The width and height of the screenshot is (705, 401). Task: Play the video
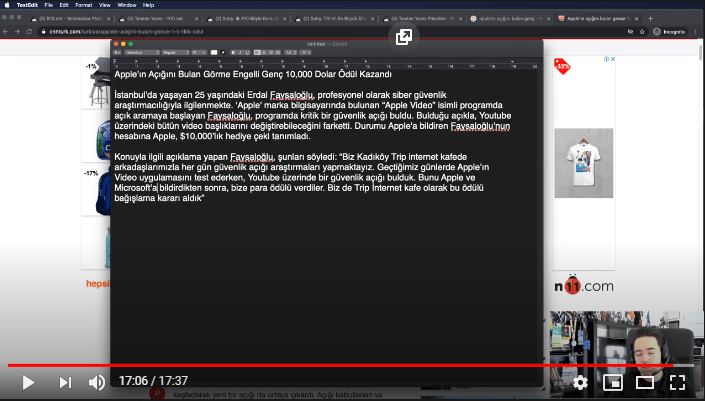coord(28,383)
